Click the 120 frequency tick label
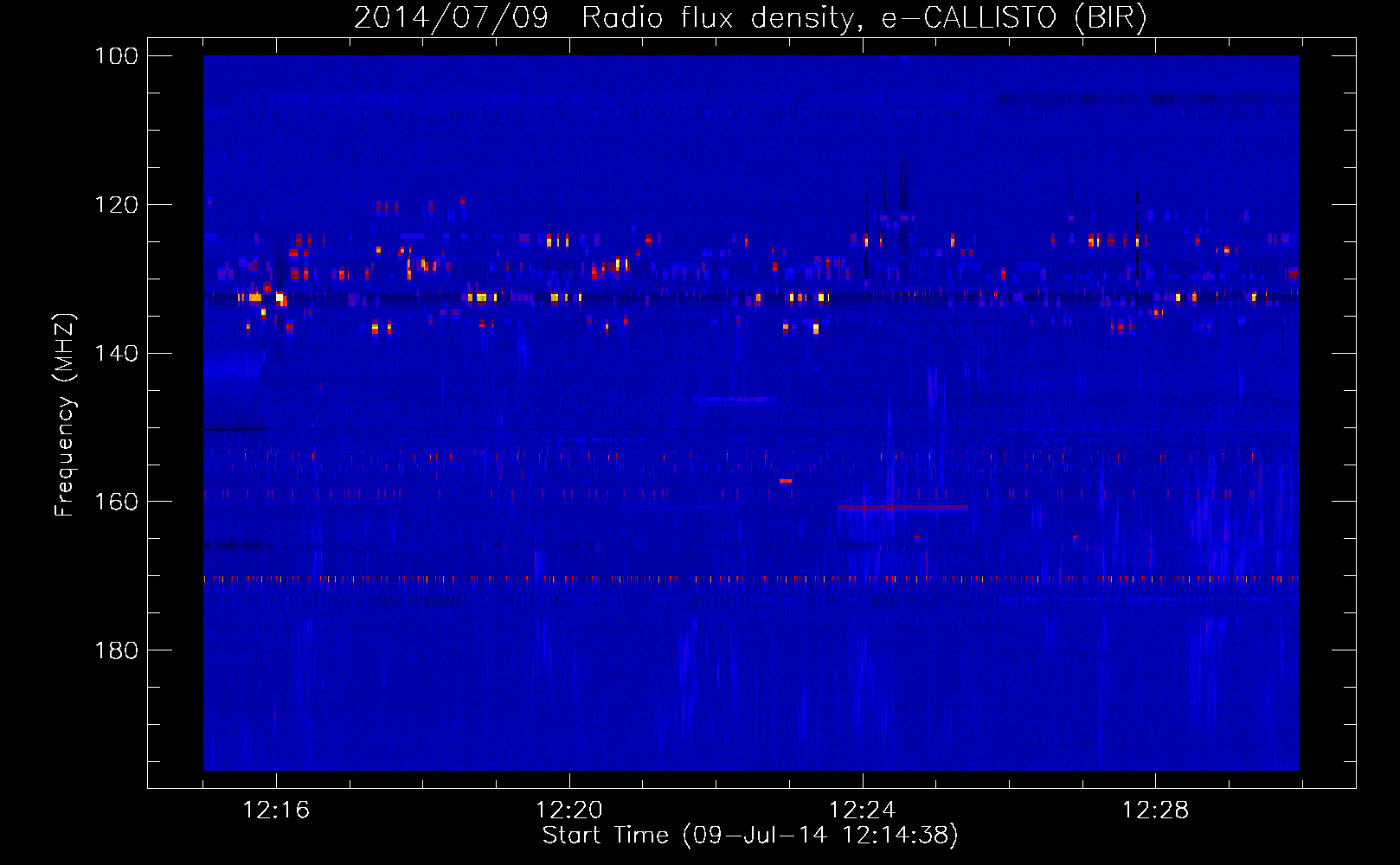The height and width of the screenshot is (865, 1400). [x=116, y=205]
